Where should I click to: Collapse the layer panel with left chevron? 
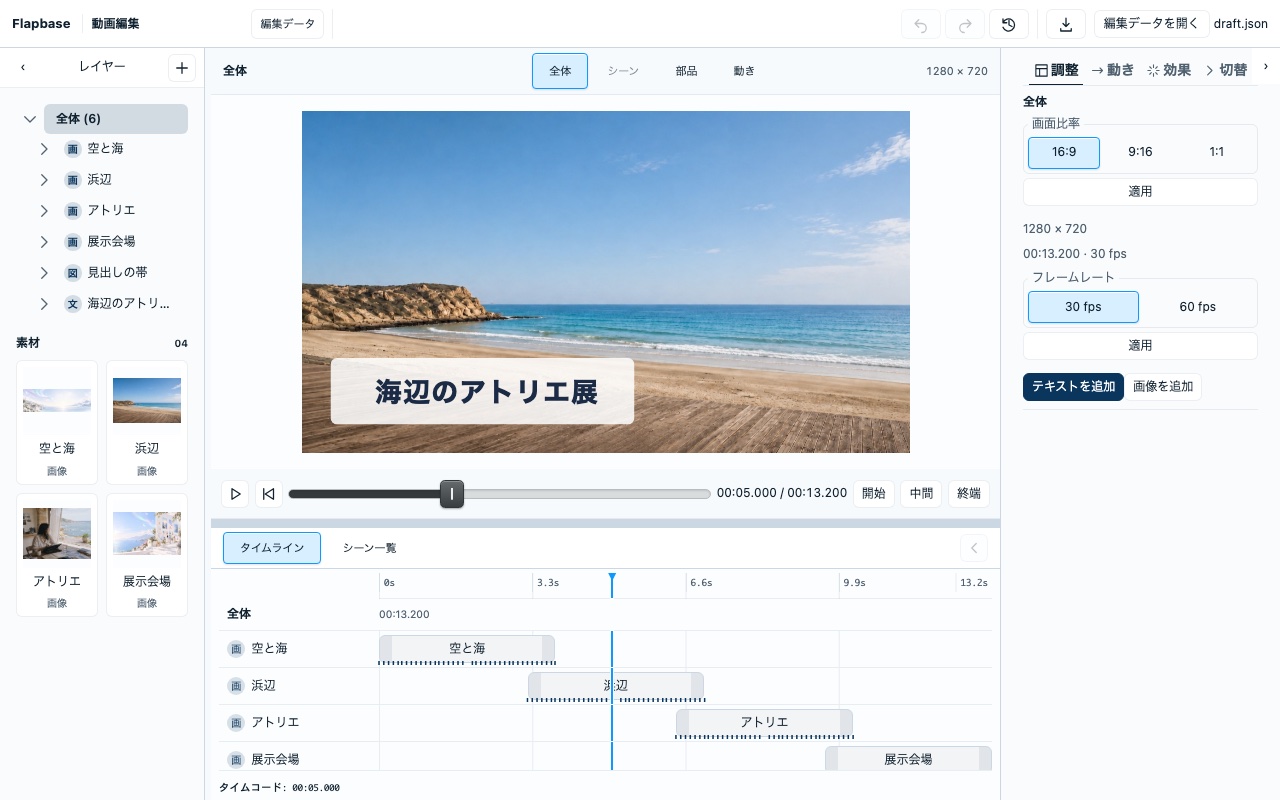pyautogui.click(x=23, y=67)
